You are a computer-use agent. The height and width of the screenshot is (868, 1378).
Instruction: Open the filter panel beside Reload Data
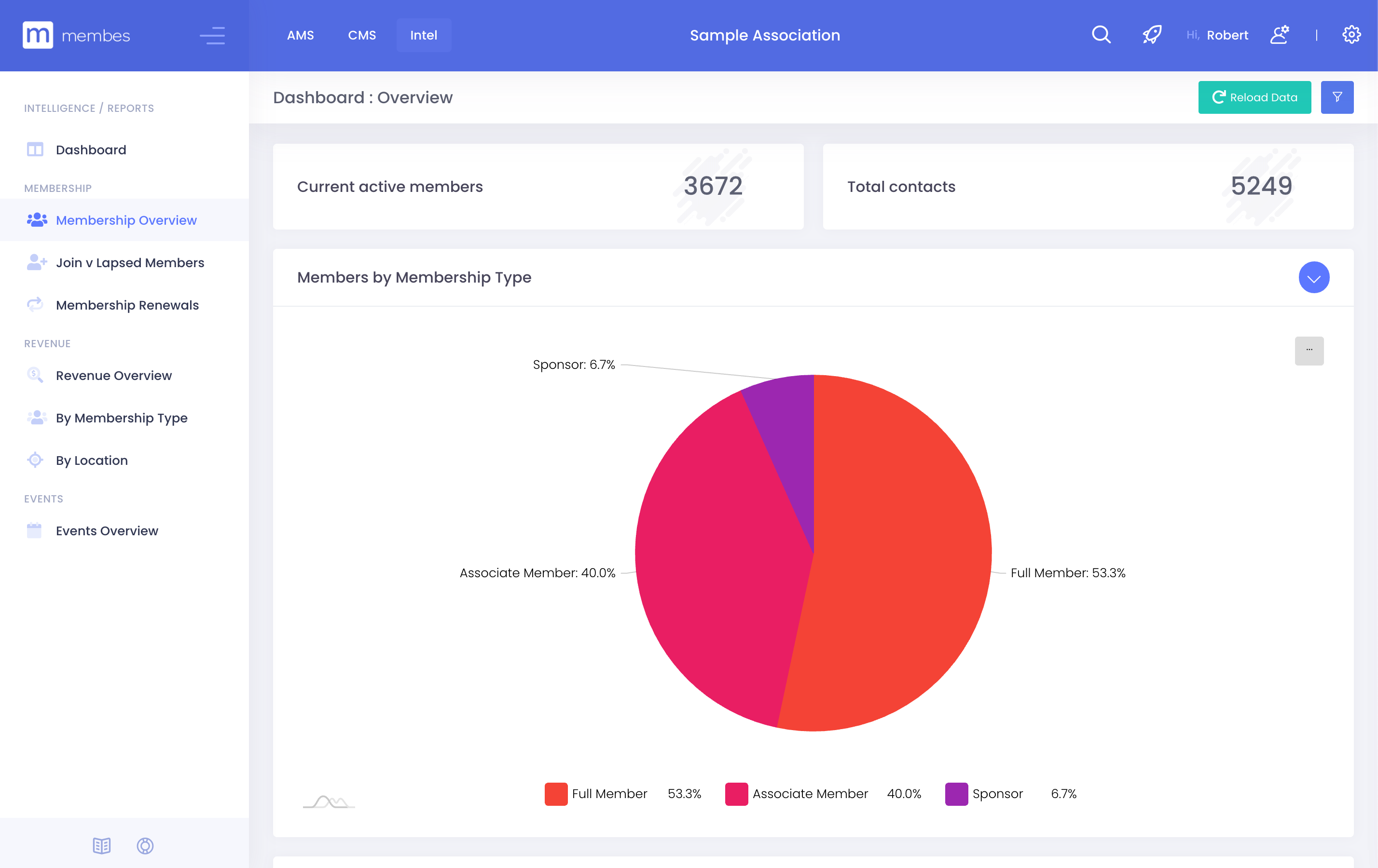pyautogui.click(x=1337, y=97)
